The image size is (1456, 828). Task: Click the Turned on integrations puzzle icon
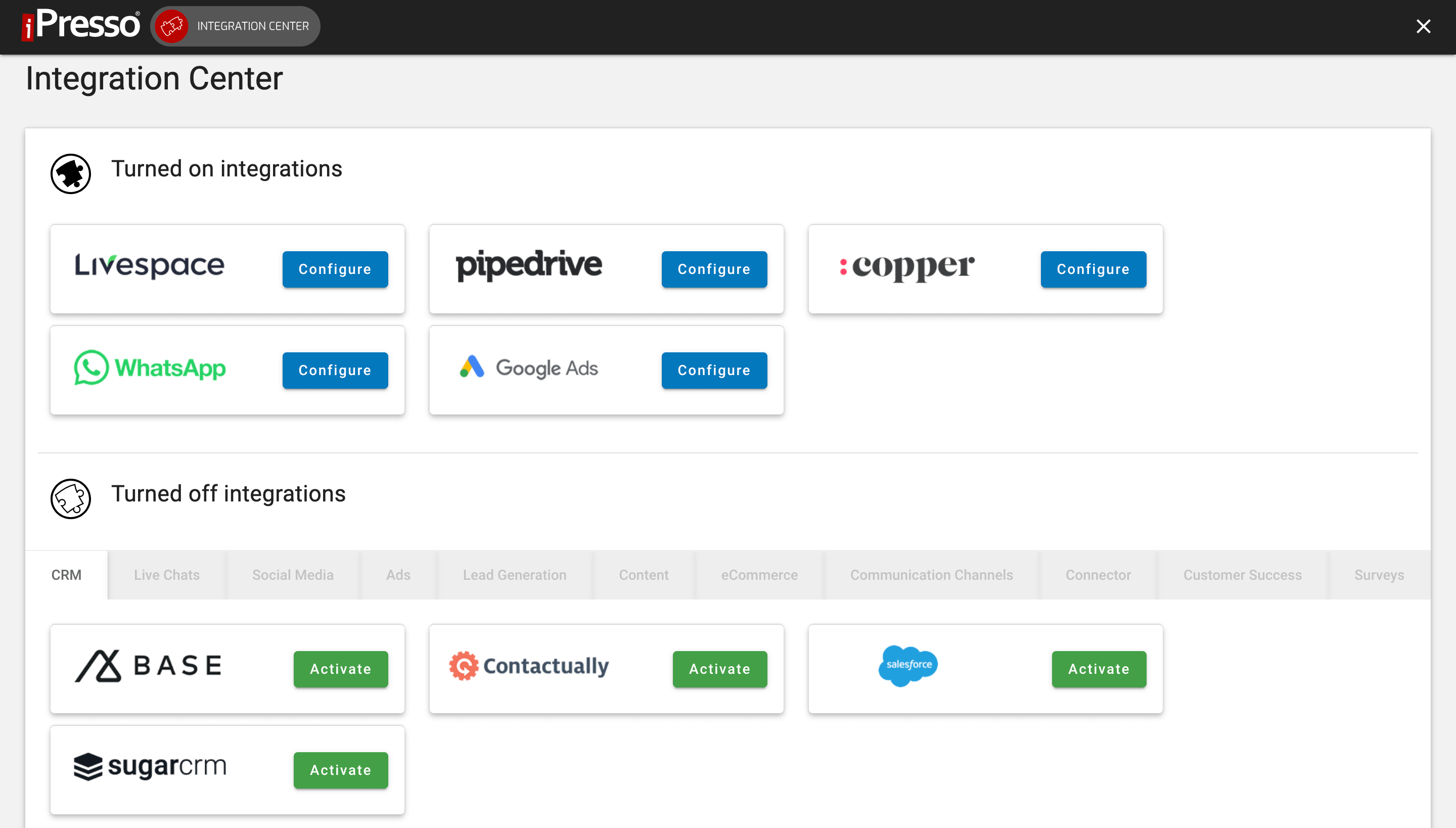pos(71,173)
